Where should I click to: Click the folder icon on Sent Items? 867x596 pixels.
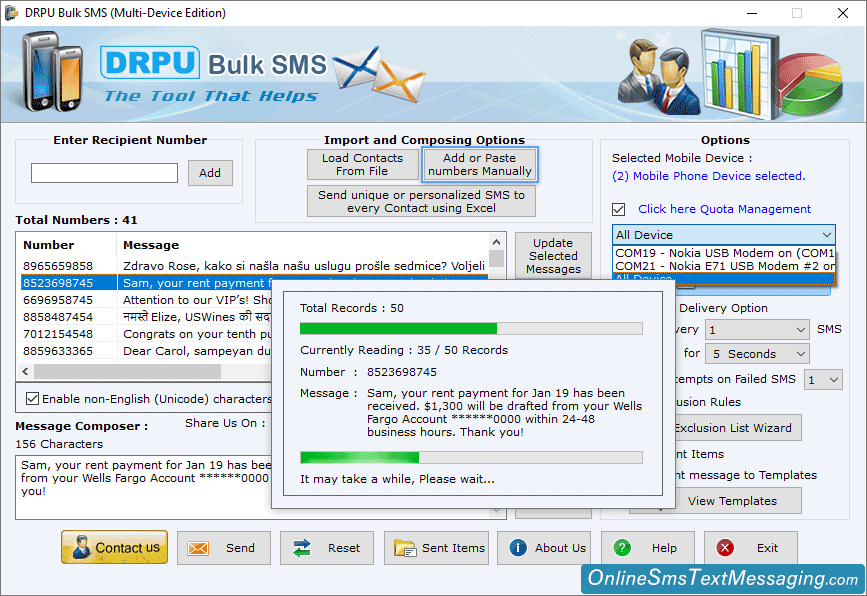[x=405, y=548]
